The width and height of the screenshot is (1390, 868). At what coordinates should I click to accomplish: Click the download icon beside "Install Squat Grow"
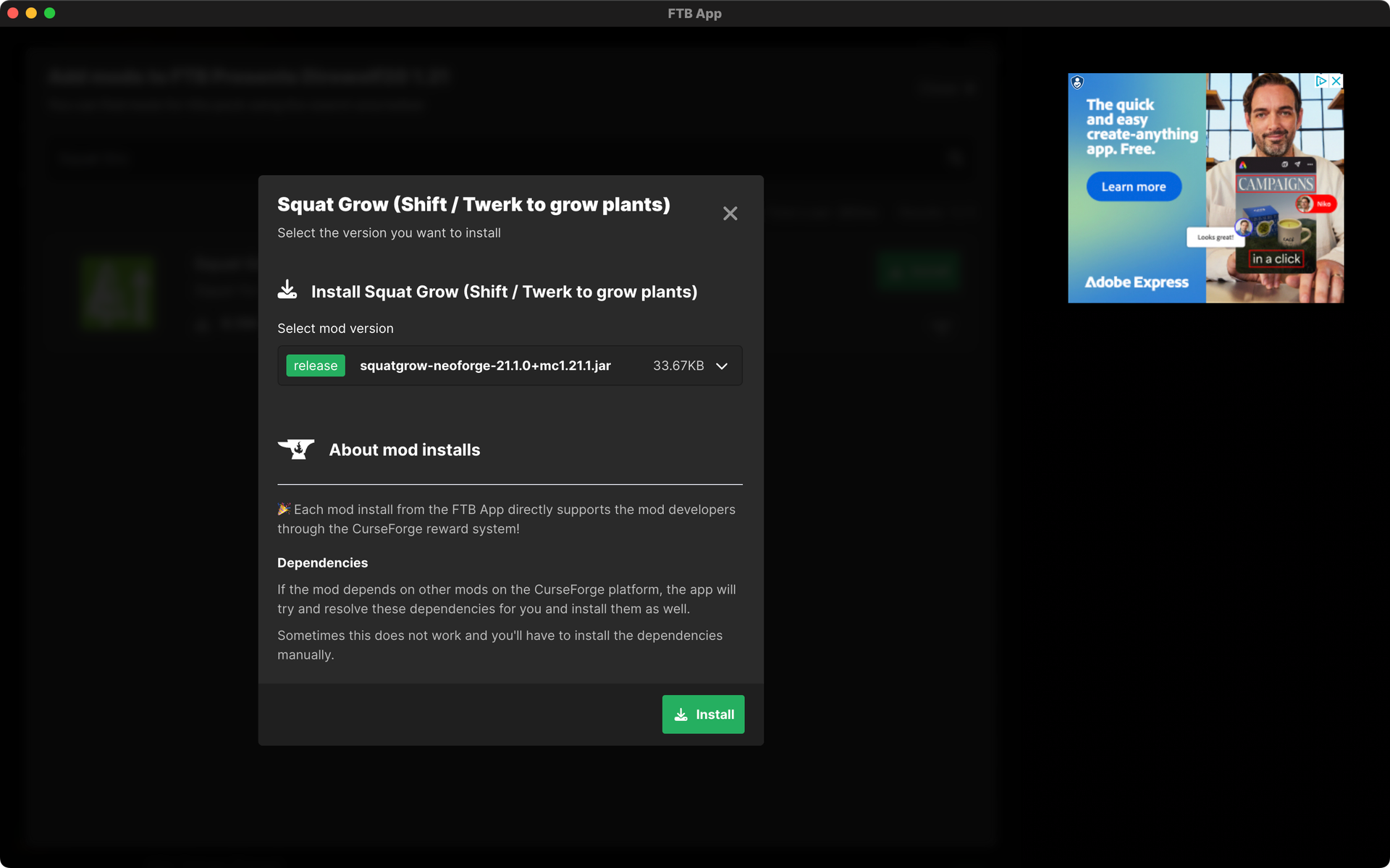point(287,290)
